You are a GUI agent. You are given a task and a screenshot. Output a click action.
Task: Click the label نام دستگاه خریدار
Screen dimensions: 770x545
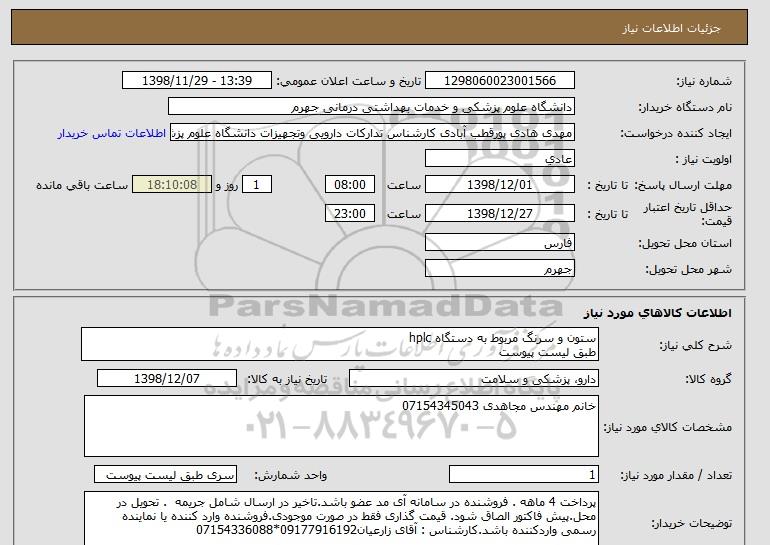coord(685,107)
